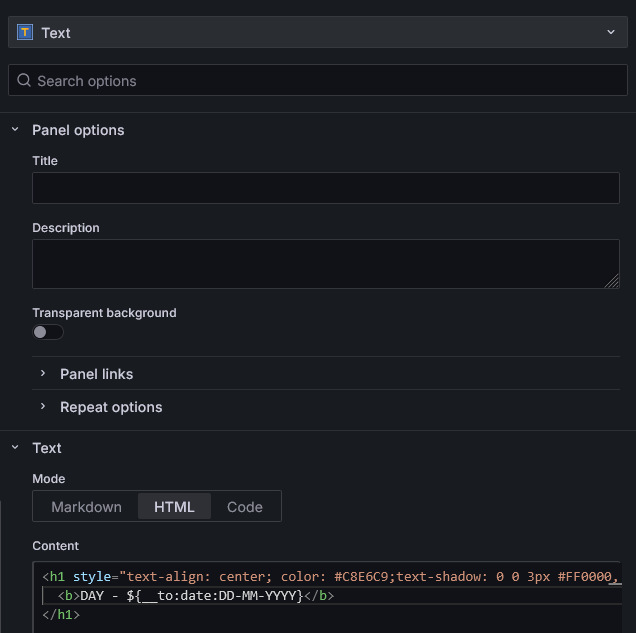
Task: Click the Text panel type icon
Action: (x=25, y=32)
